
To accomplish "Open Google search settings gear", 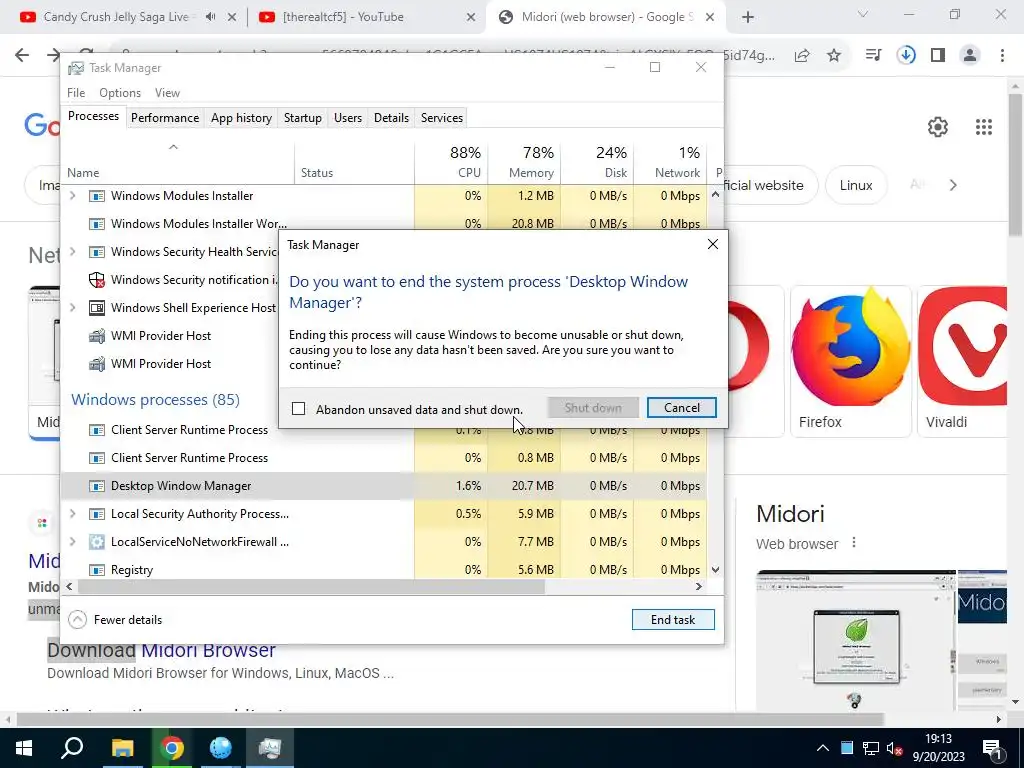I will pyautogui.click(x=938, y=127).
